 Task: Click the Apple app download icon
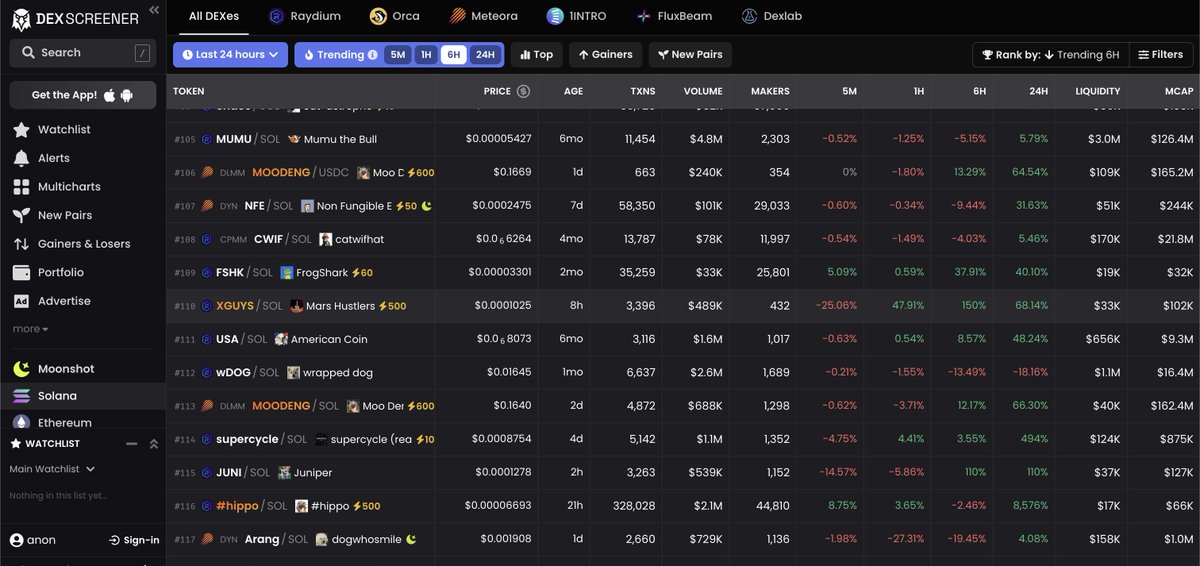point(109,95)
